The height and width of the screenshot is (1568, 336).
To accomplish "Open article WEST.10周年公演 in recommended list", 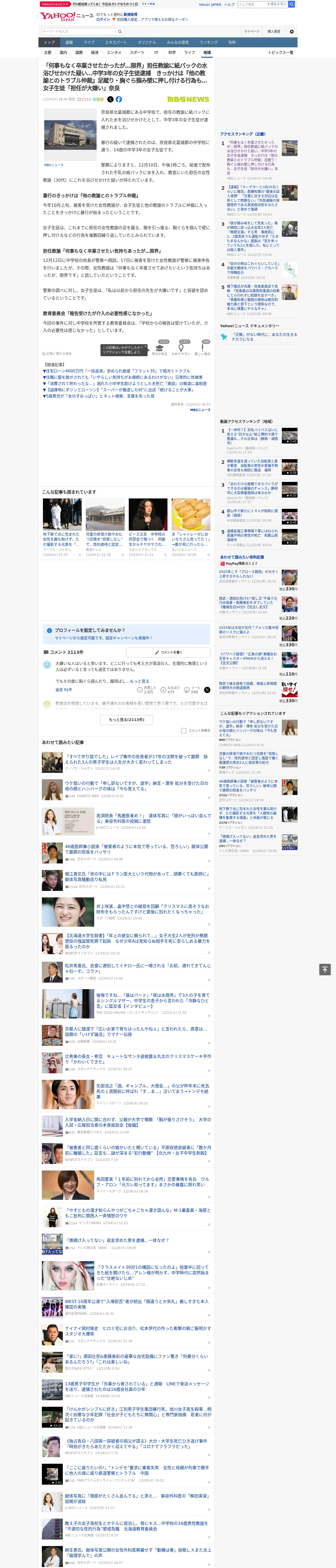I will (137, 1304).
